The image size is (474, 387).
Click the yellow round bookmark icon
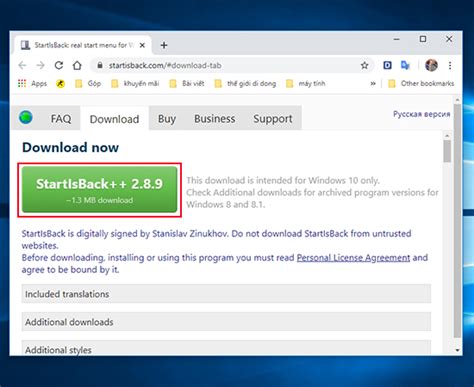point(60,83)
